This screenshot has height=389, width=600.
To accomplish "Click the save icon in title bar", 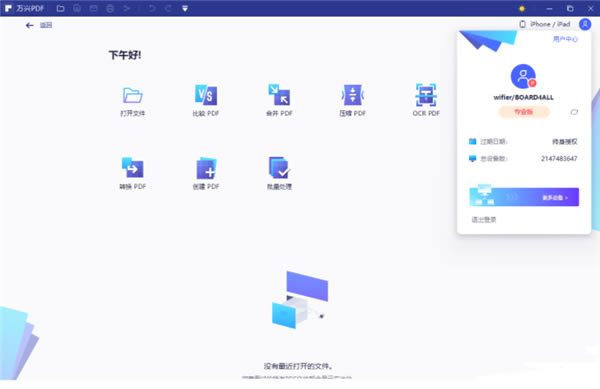I will (x=77, y=8).
